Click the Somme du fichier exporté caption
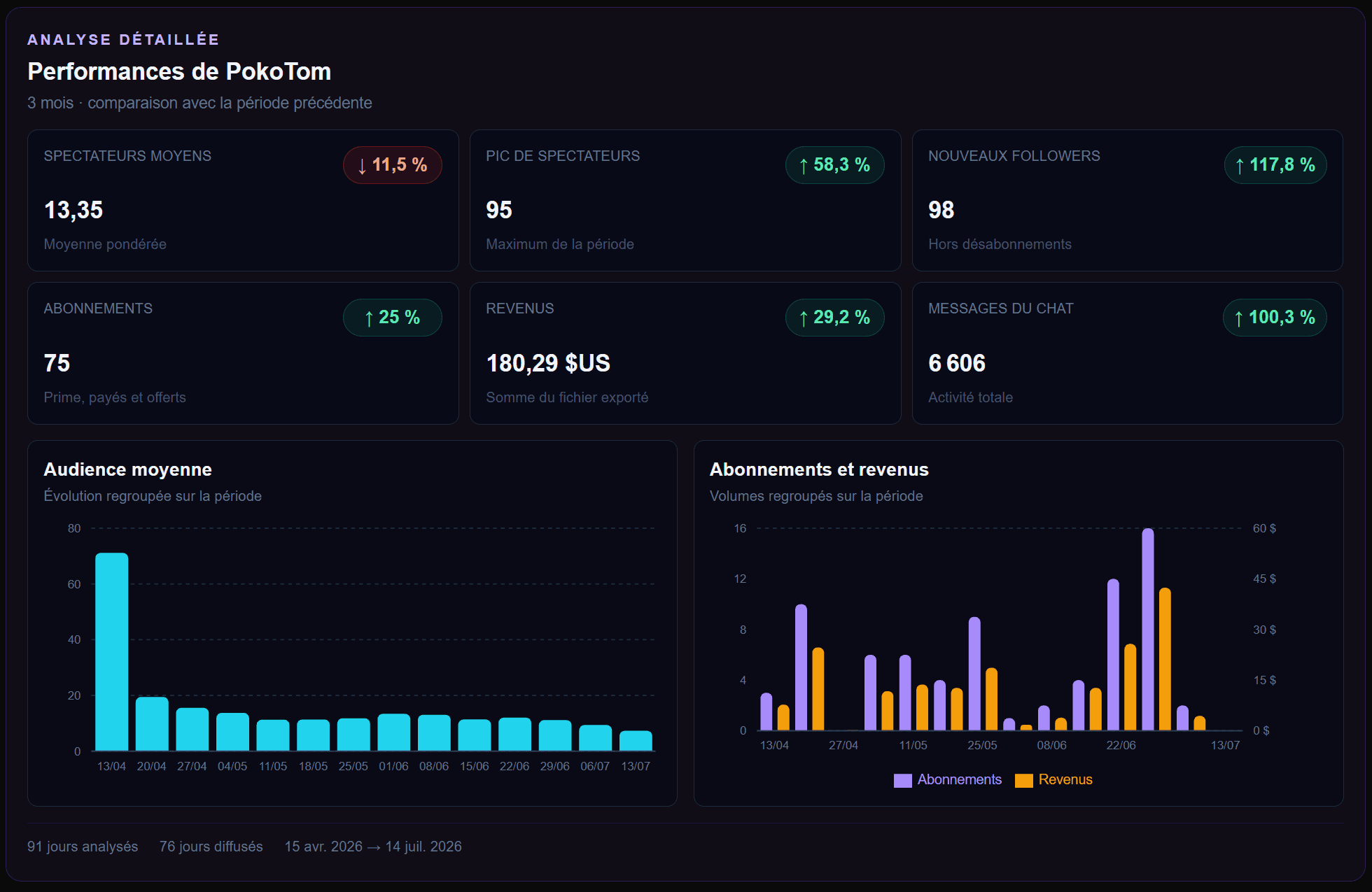Viewport: 1372px width, 892px height. point(567,397)
